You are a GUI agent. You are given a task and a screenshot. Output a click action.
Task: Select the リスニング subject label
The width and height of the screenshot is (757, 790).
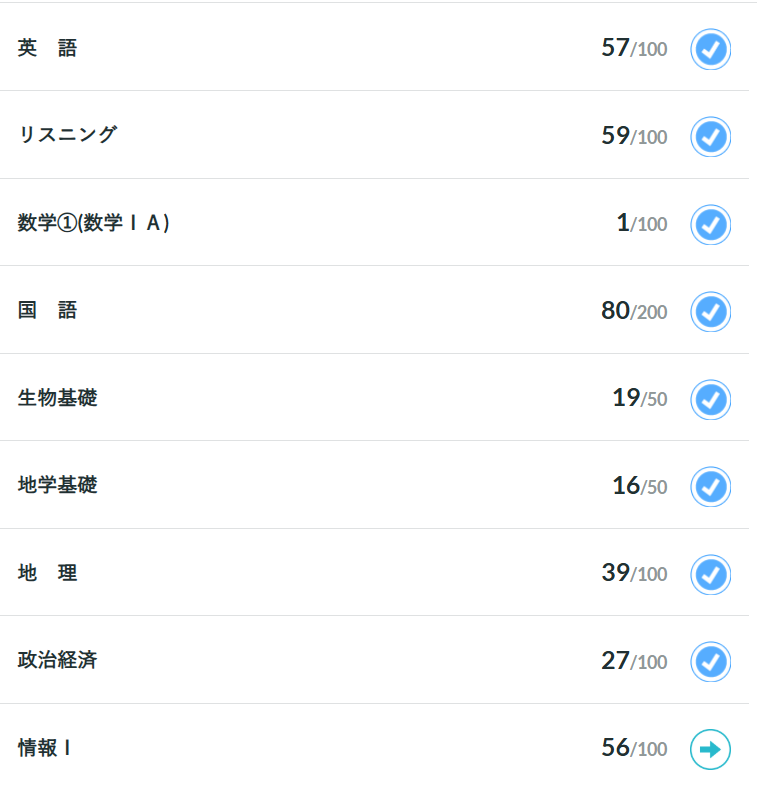pyautogui.click(x=67, y=135)
